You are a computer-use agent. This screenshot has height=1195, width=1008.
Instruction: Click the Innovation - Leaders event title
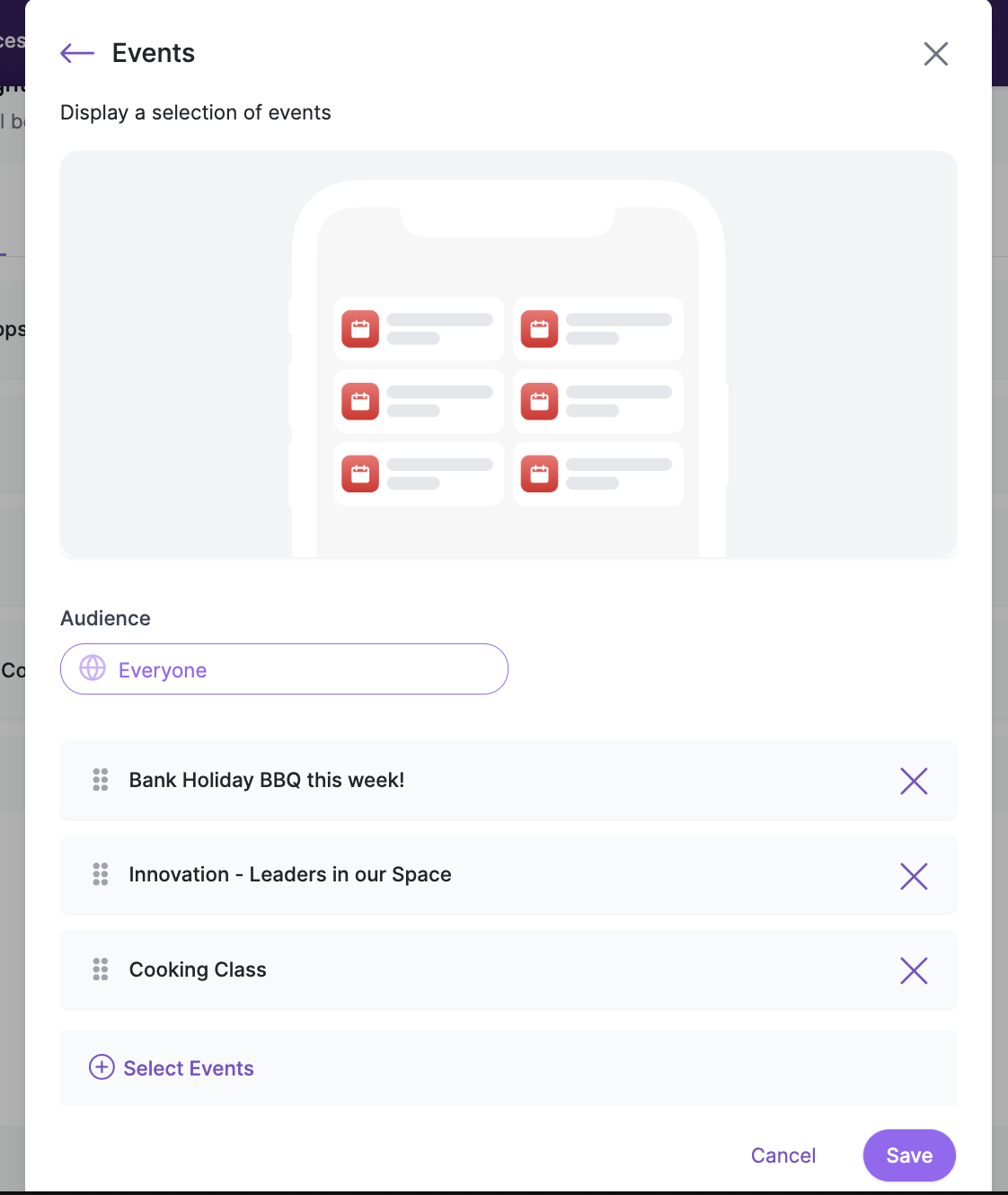pyautogui.click(x=290, y=874)
